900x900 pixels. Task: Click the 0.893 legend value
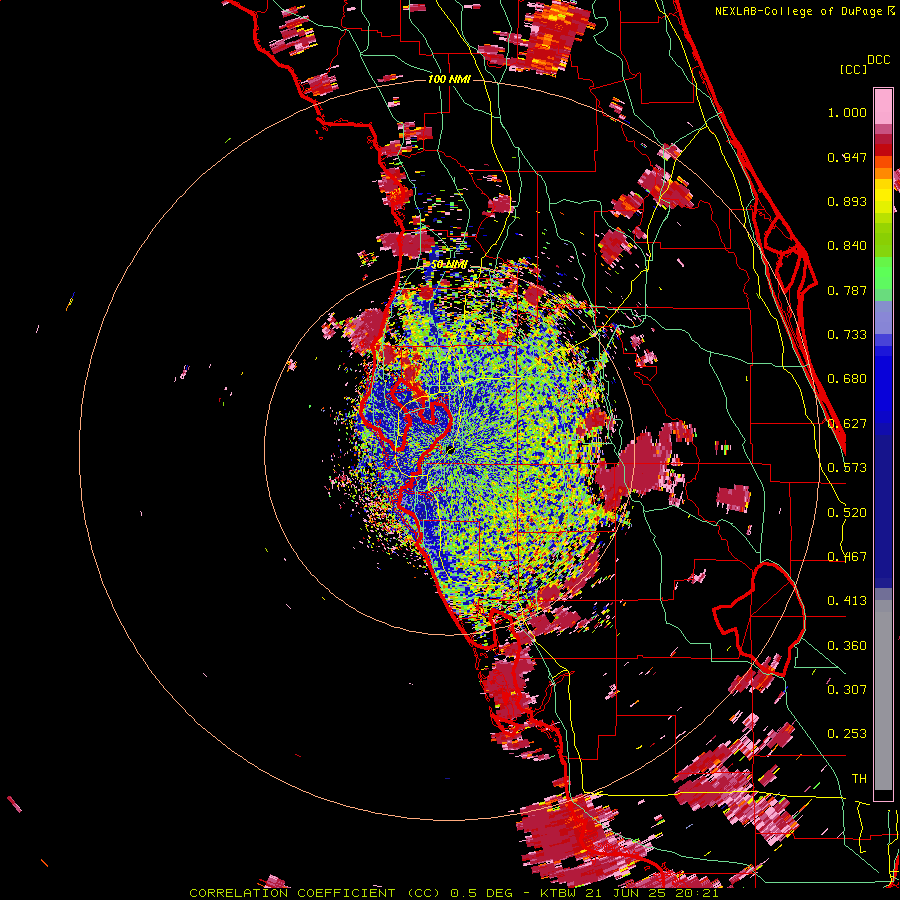coord(847,201)
